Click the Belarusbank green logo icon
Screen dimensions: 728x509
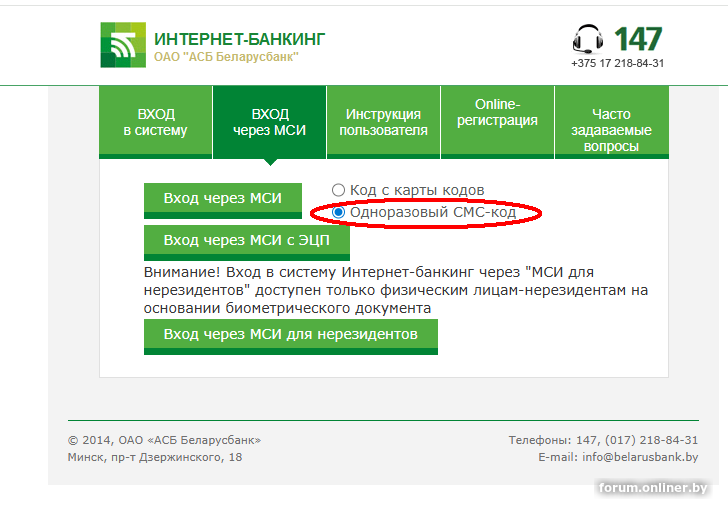pyautogui.click(x=123, y=45)
